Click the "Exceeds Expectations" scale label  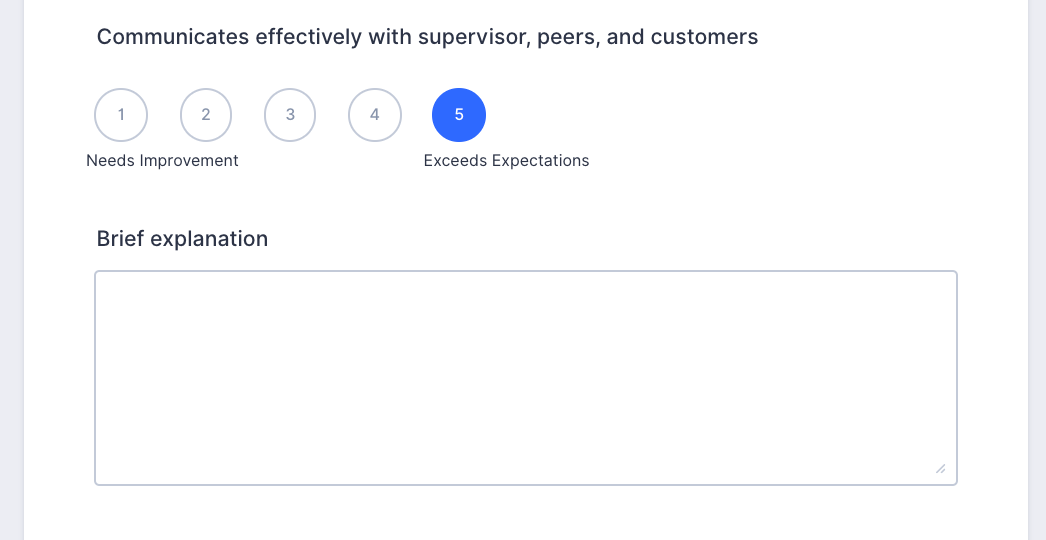tap(506, 161)
